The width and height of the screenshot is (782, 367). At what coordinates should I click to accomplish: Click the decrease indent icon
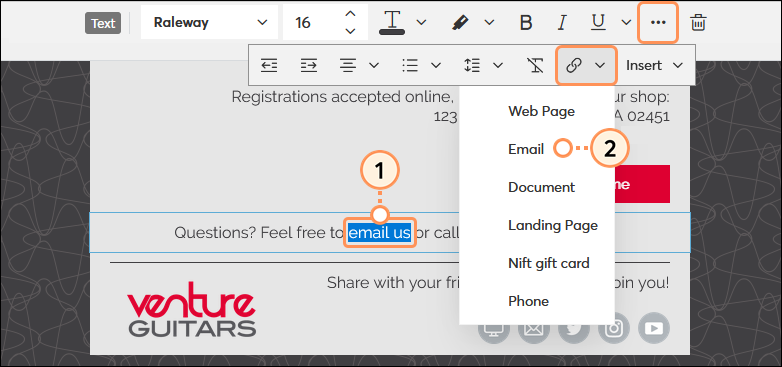coord(269,65)
